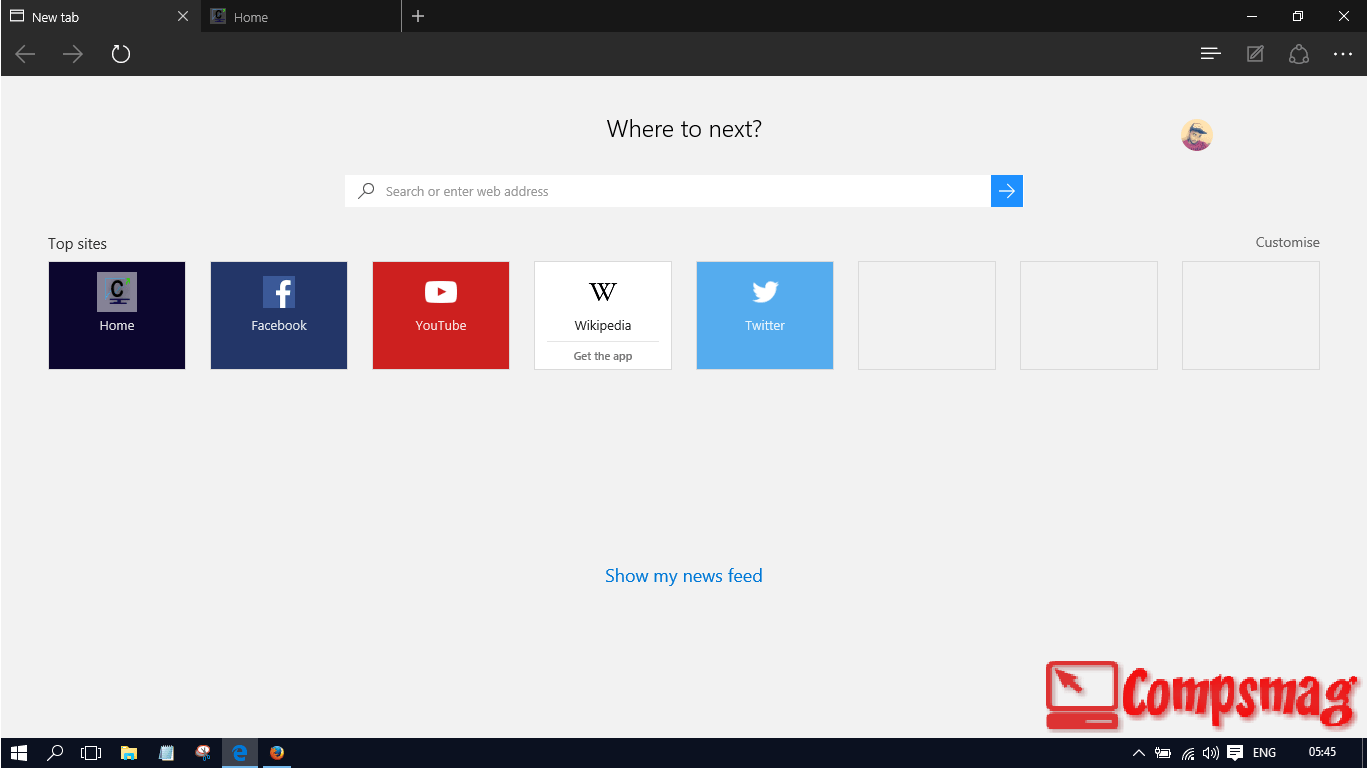Open the Facebook top site tile
Image resolution: width=1369 pixels, height=770 pixels.
279,315
